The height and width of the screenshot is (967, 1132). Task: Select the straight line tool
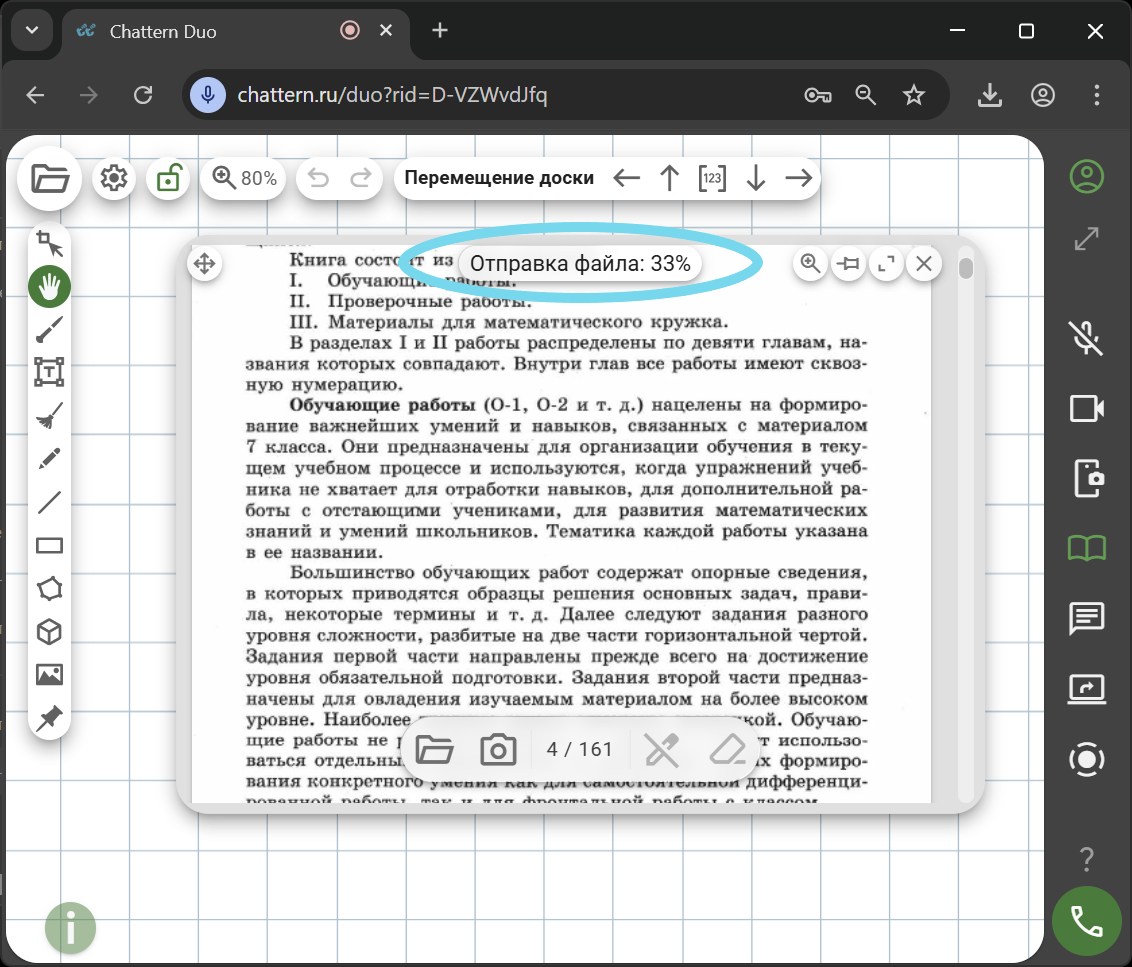click(49, 502)
